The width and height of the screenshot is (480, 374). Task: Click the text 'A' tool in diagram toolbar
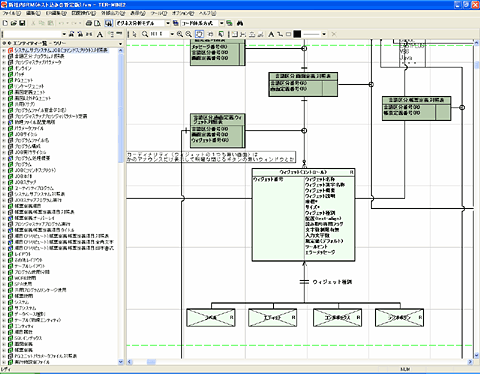(271, 34)
